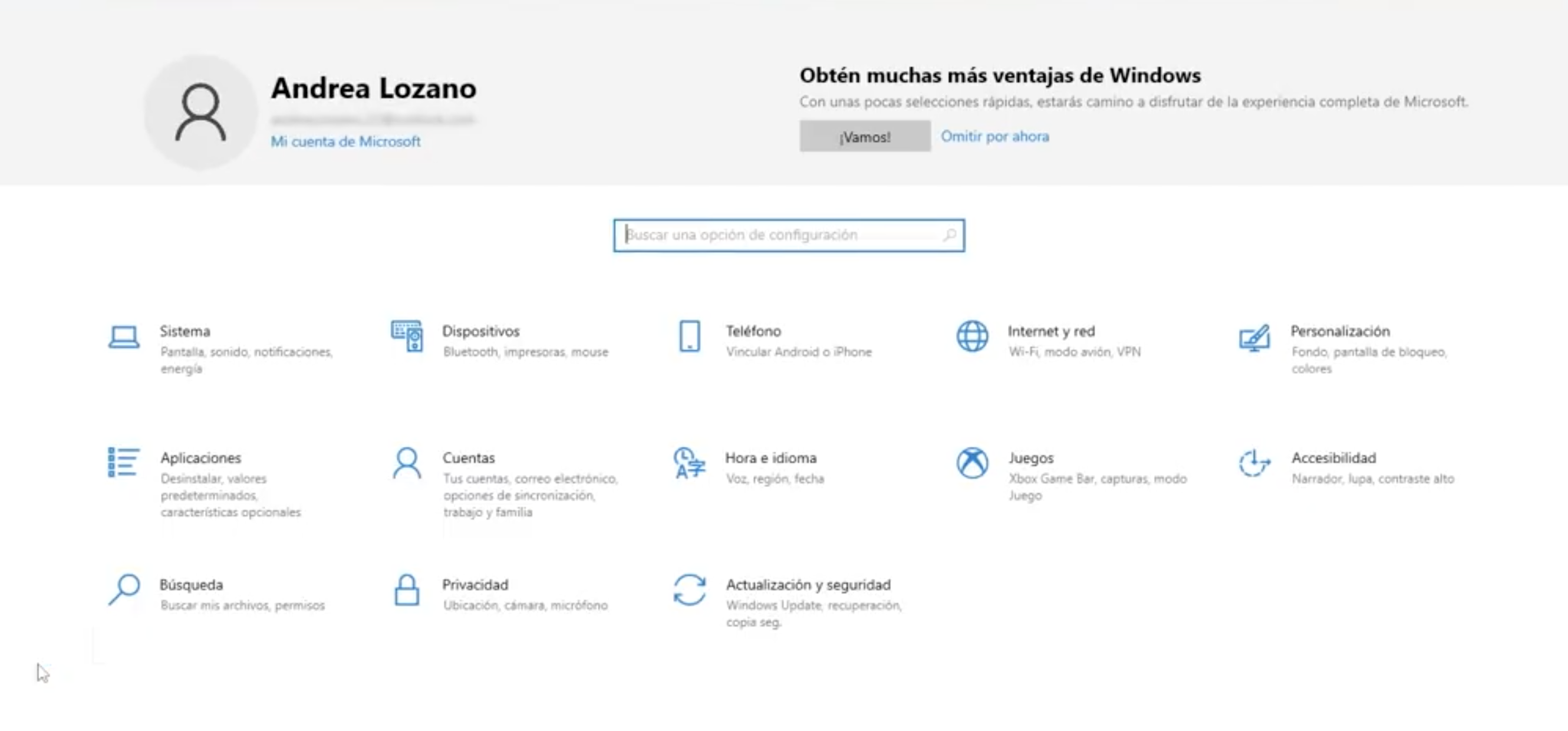The width and height of the screenshot is (1568, 731).
Task: Select Actualización y seguridad title
Action: pos(808,584)
